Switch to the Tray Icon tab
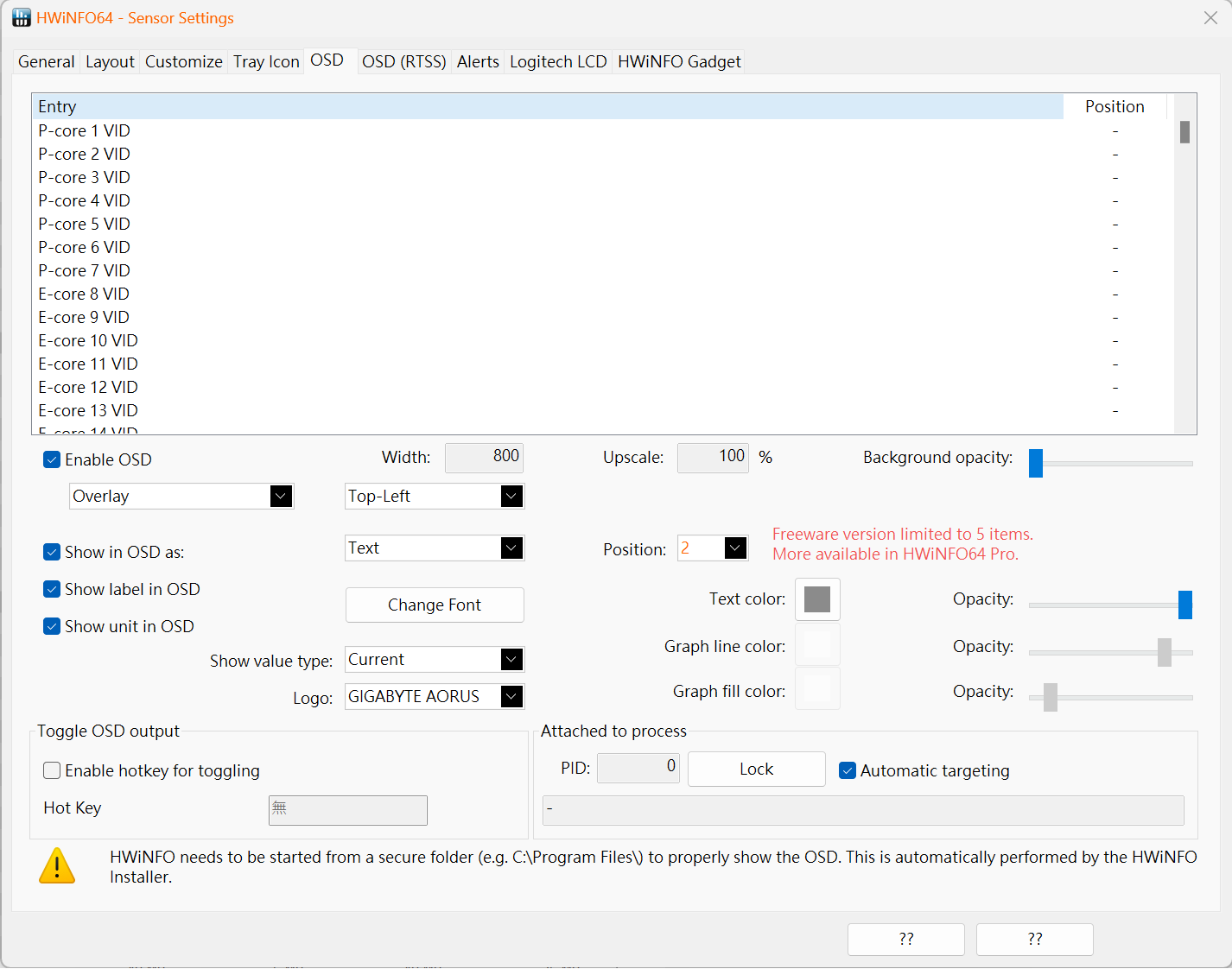Screen dimensions: 1232x969 (x=266, y=61)
